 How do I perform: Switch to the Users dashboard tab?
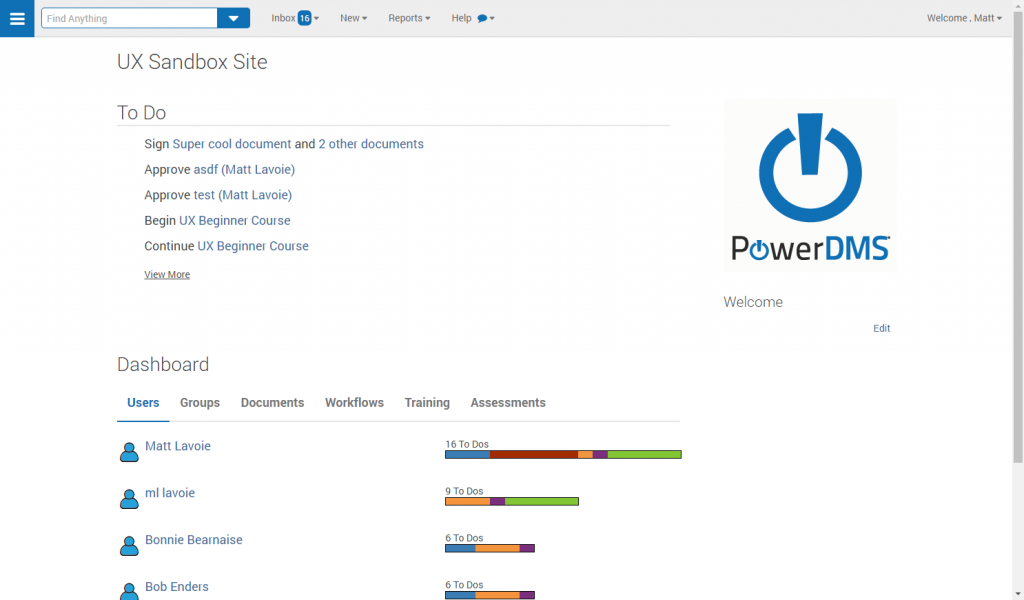143,403
